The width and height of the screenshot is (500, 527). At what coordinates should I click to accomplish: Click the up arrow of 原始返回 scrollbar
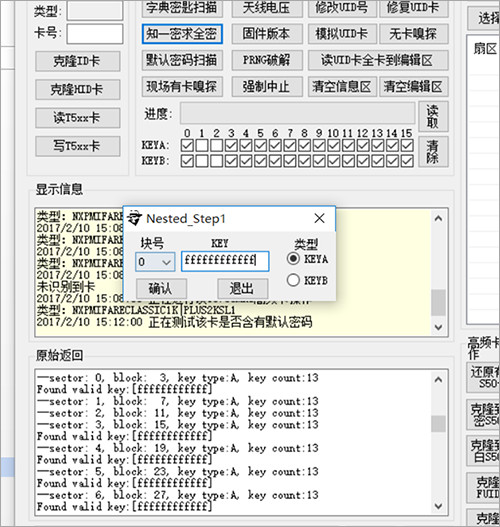[438, 380]
